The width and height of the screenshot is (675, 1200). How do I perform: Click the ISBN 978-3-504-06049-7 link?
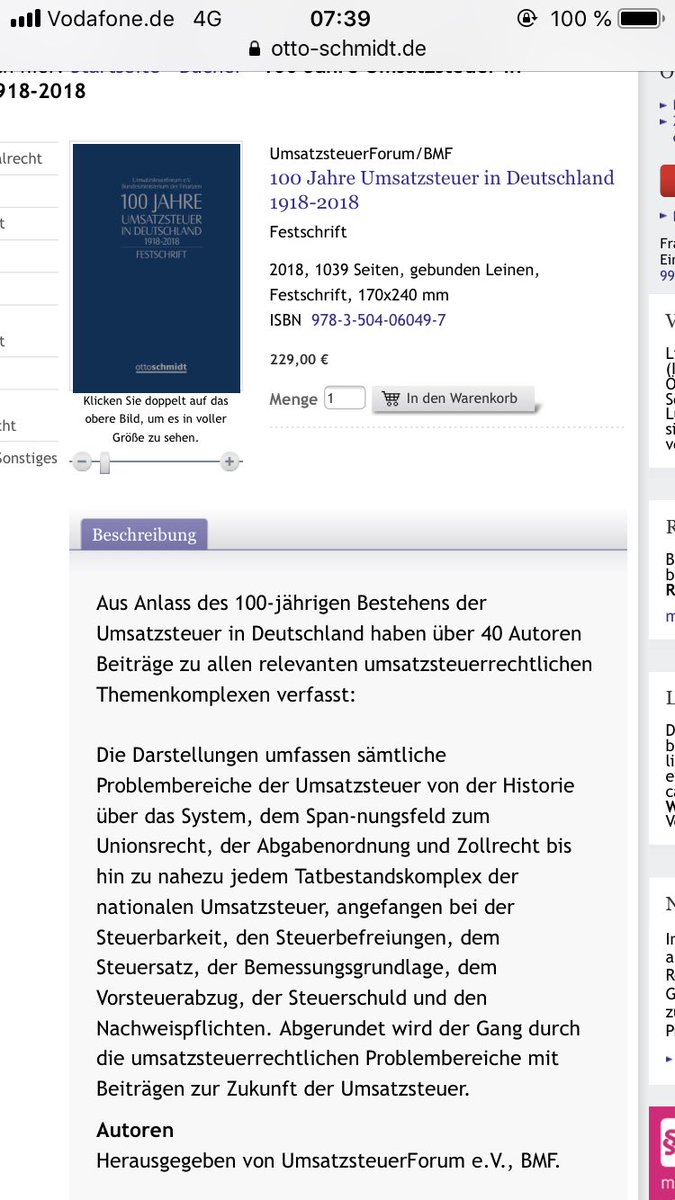point(379,320)
